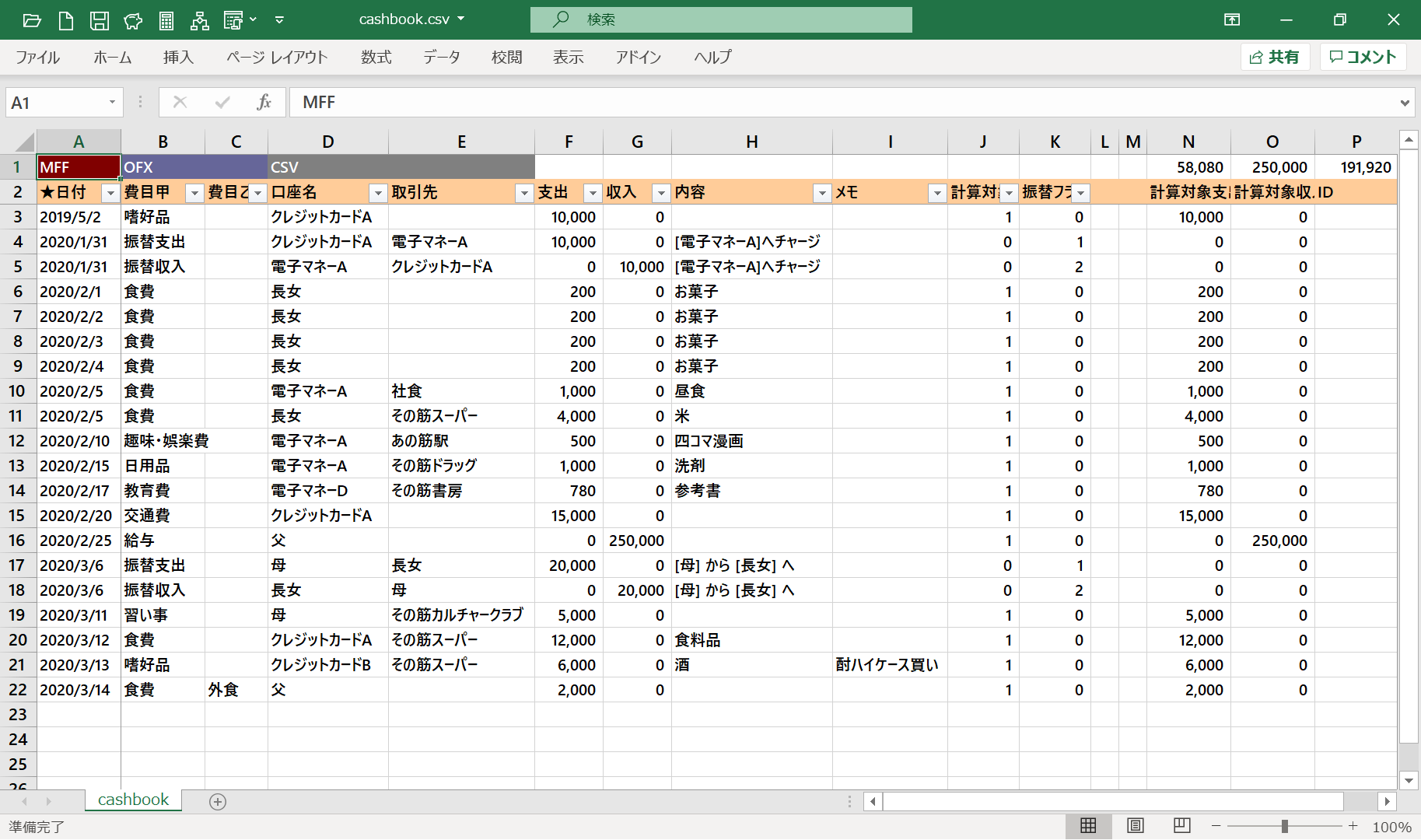Select cell with 250,000 in row 16 収入 column
Viewport: 1421px width, 840px height.
(637, 541)
